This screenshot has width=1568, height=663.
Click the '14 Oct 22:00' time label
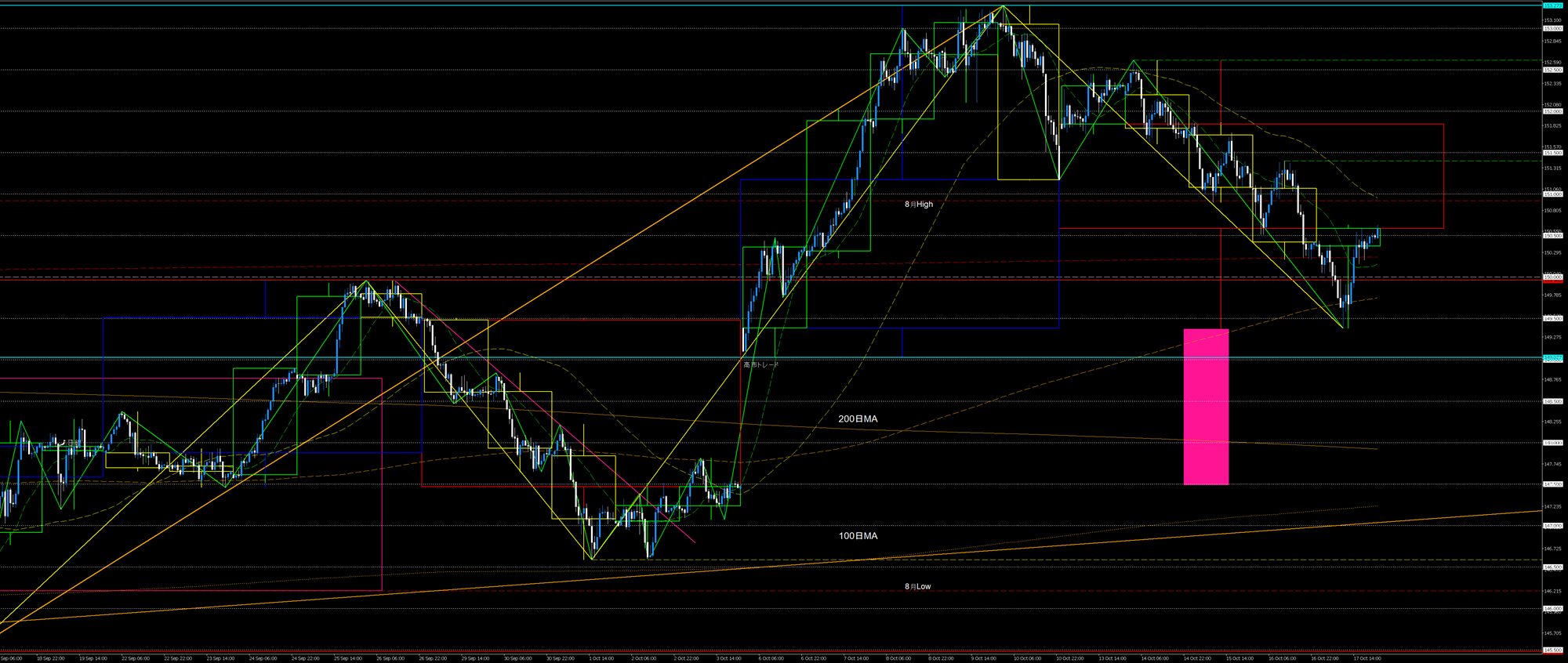[1196, 658]
